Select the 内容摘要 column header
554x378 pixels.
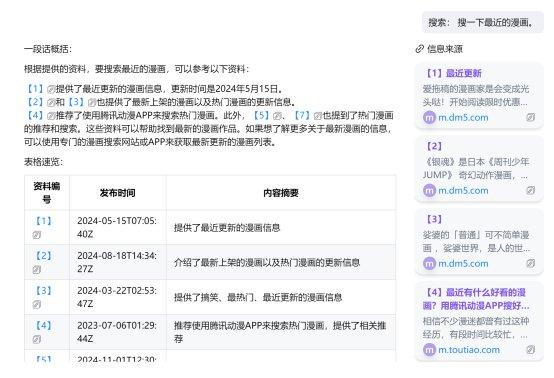281,193
